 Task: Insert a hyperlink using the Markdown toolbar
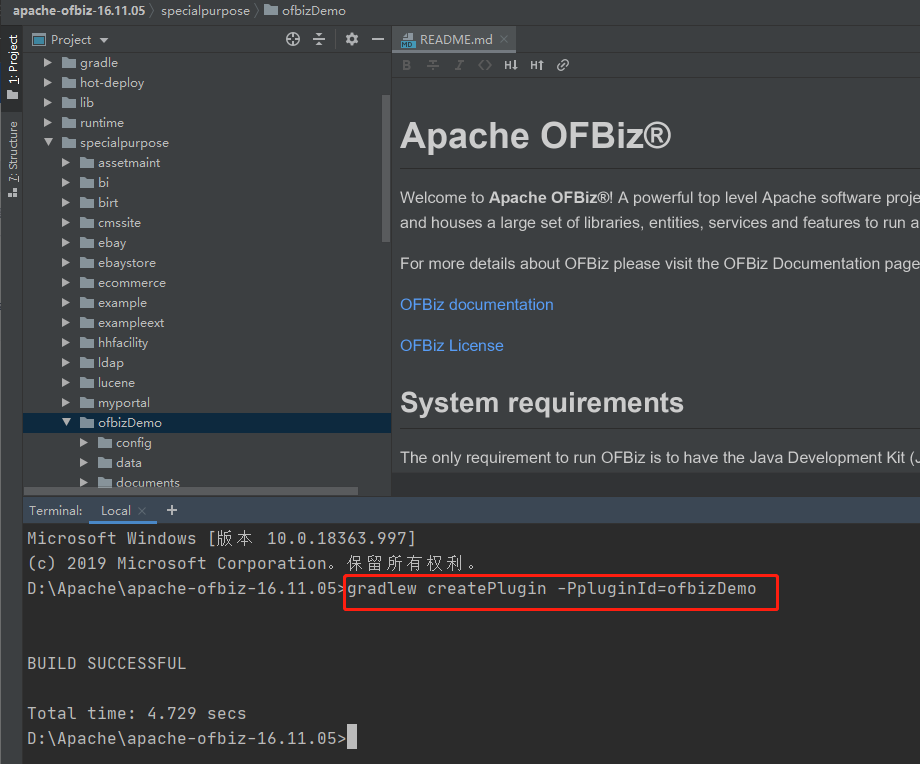[562, 65]
